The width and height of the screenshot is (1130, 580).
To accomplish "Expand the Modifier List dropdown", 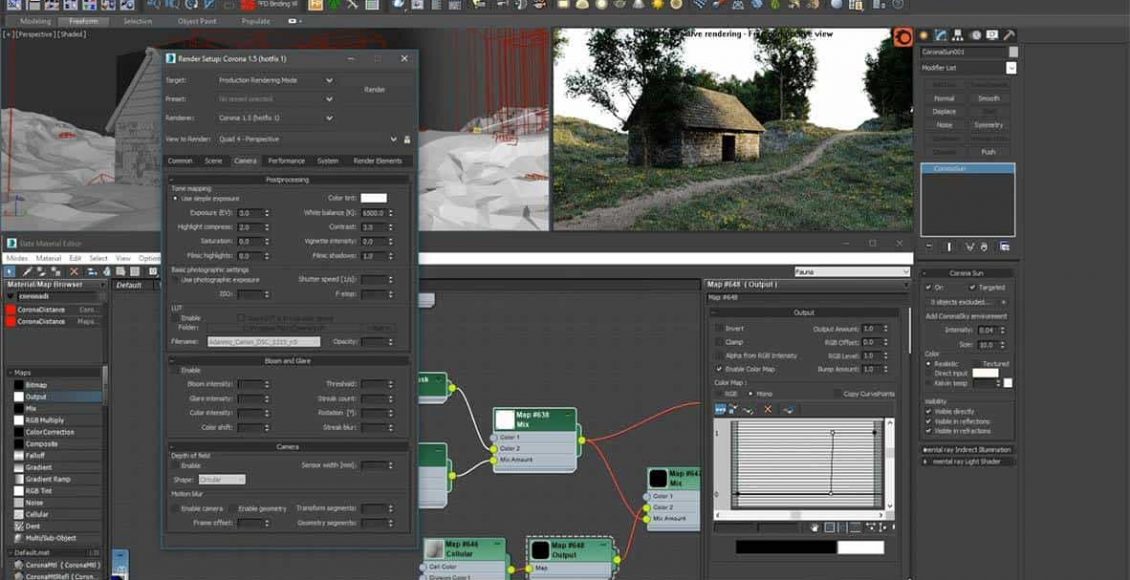I will point(1011,67).
